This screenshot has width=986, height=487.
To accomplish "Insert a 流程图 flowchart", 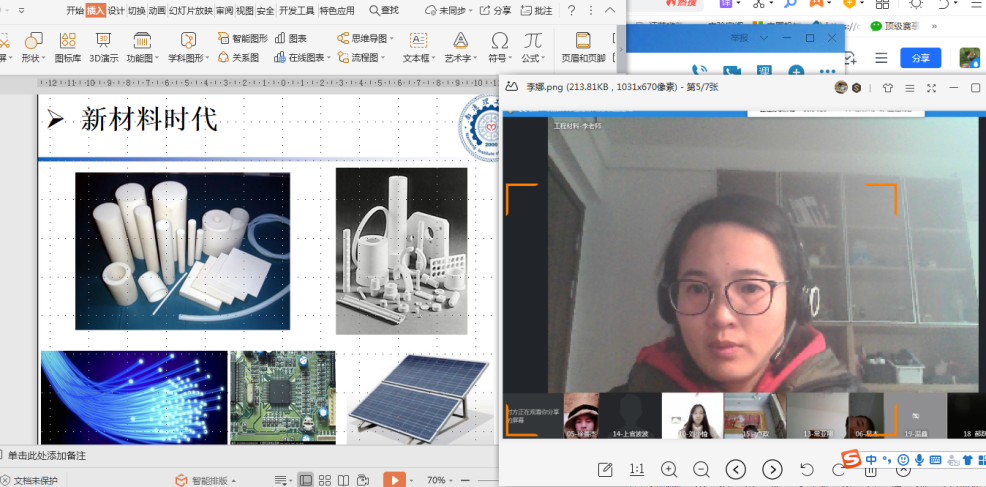I will (361, 57).
